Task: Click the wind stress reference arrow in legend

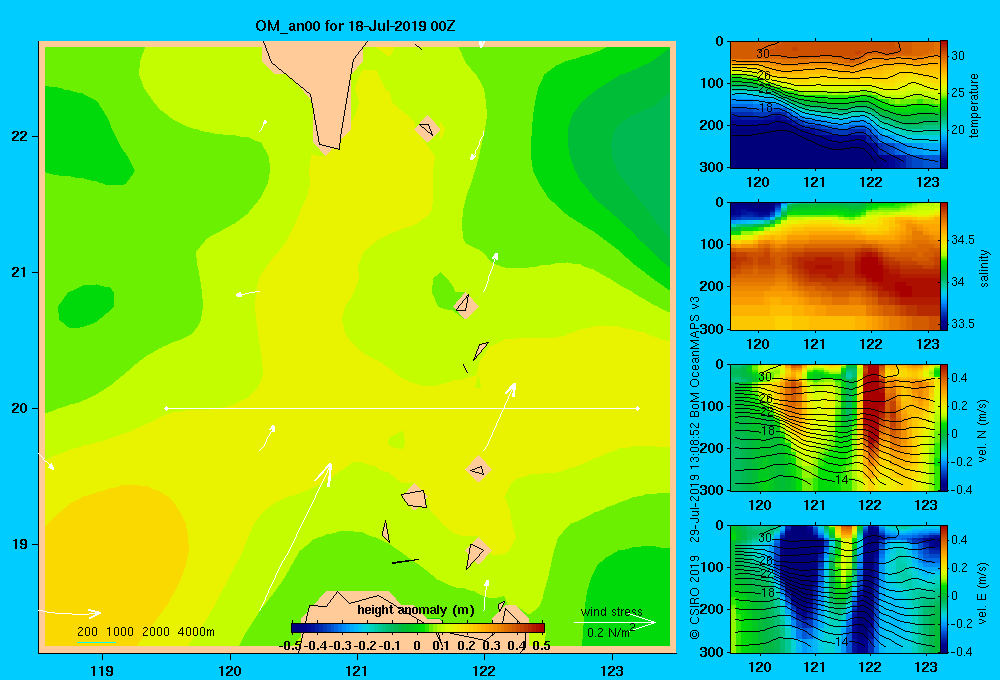Action: (615, 622)
